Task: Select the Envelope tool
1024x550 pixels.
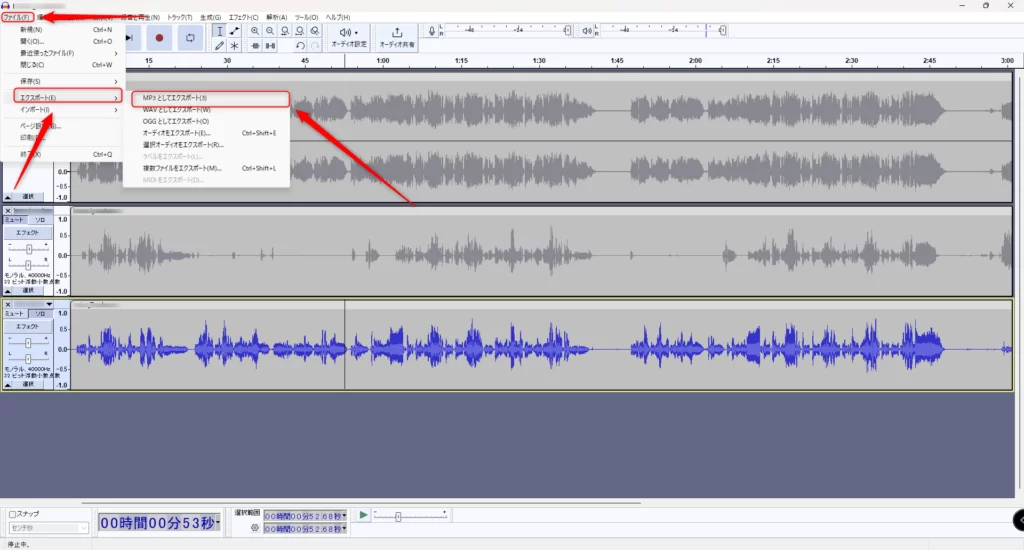Action: pyautogui.click(x=235, y=31)
